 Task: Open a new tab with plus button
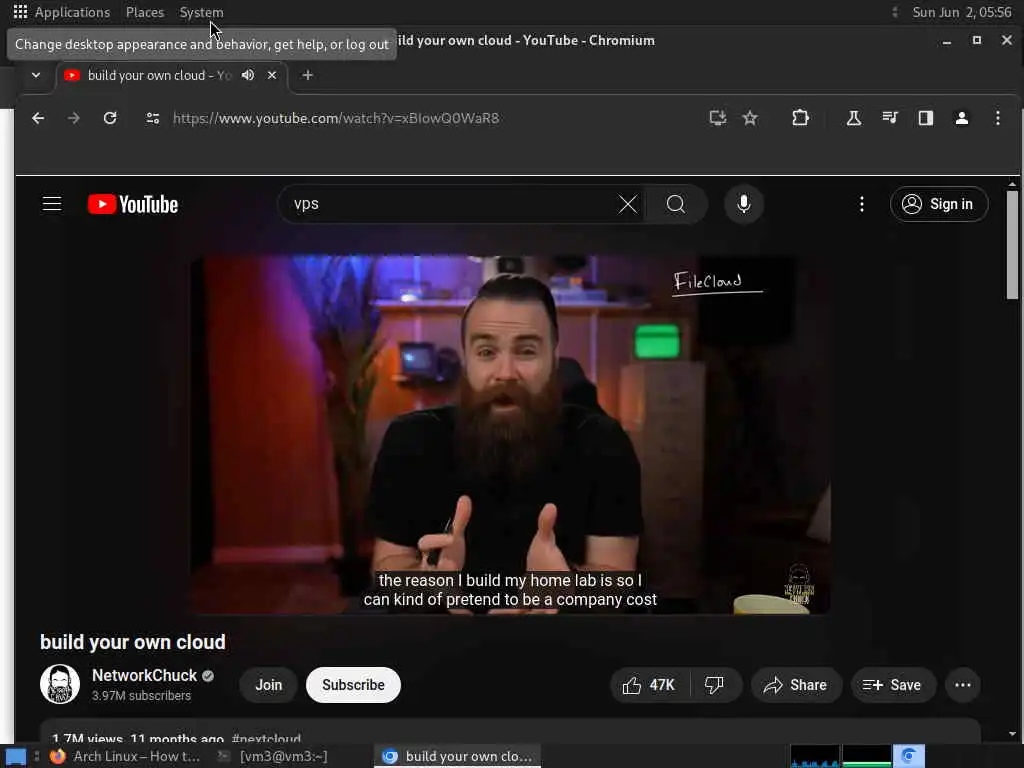point(308,75)
